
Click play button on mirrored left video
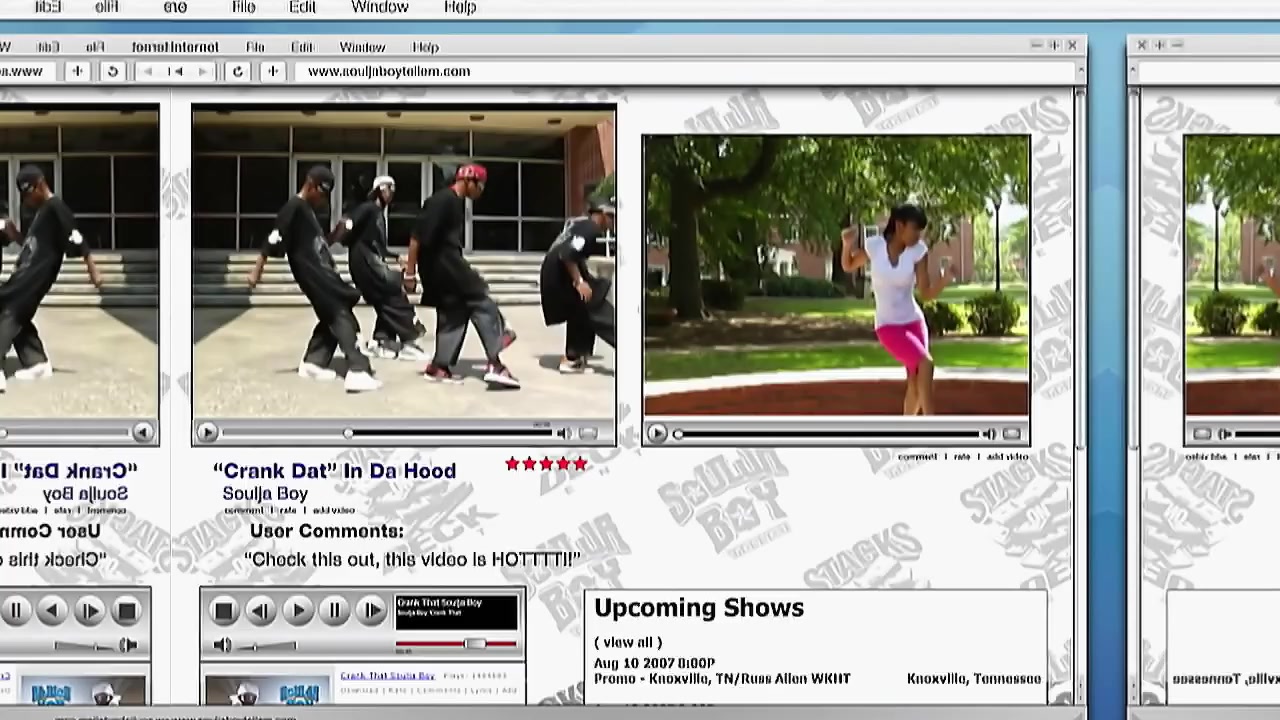point(142,433)
